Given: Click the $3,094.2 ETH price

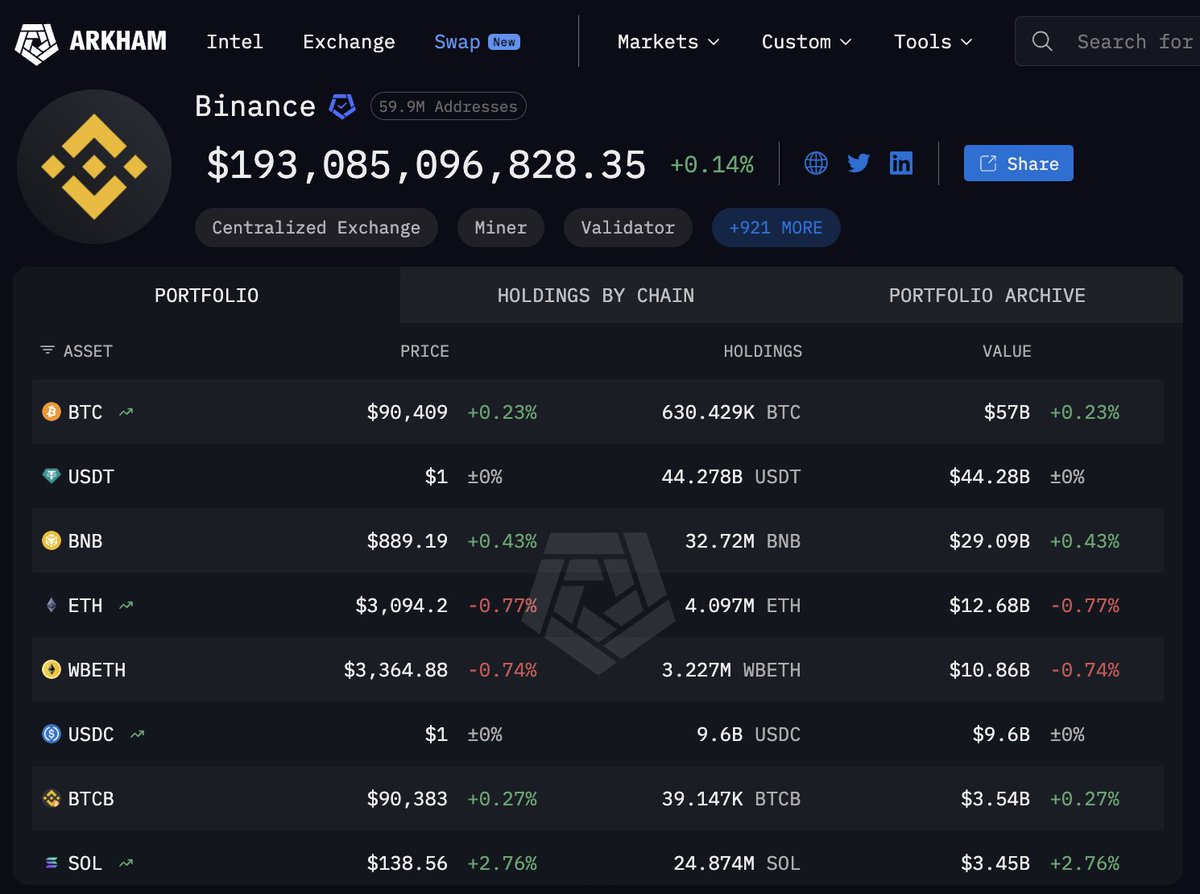Looking at the screenshot, I should [x=402, y=605].
